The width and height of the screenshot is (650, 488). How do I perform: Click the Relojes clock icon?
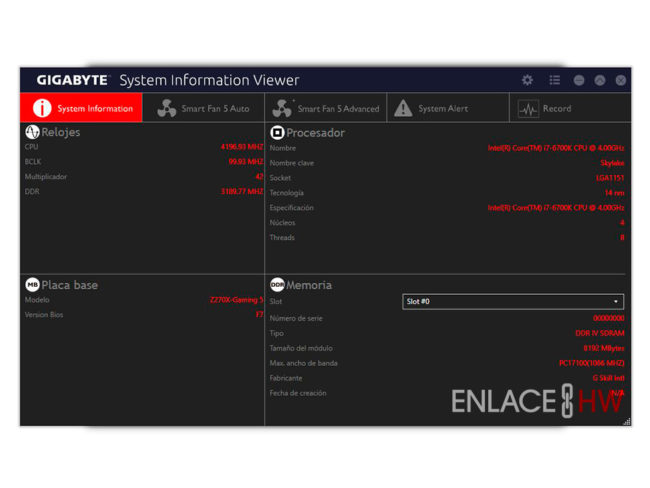tap(31, 132)
